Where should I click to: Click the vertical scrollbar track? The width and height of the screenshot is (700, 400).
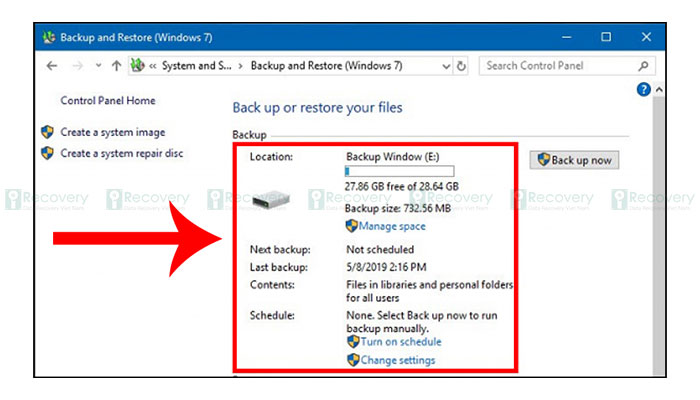(659, 237)
